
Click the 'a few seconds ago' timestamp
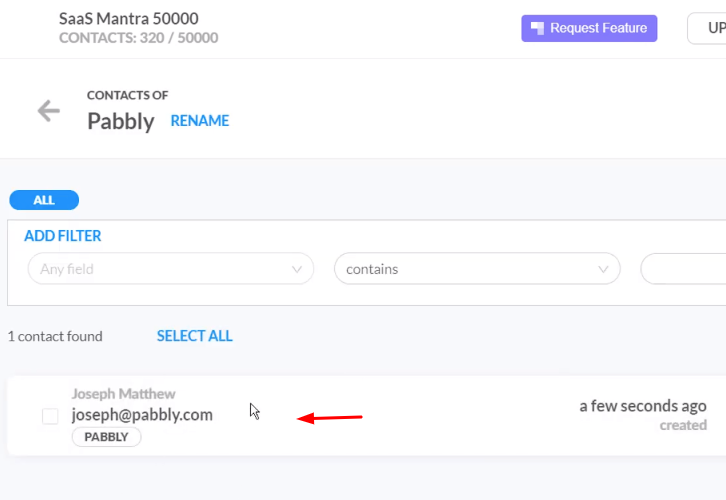(x=643, y=406)
